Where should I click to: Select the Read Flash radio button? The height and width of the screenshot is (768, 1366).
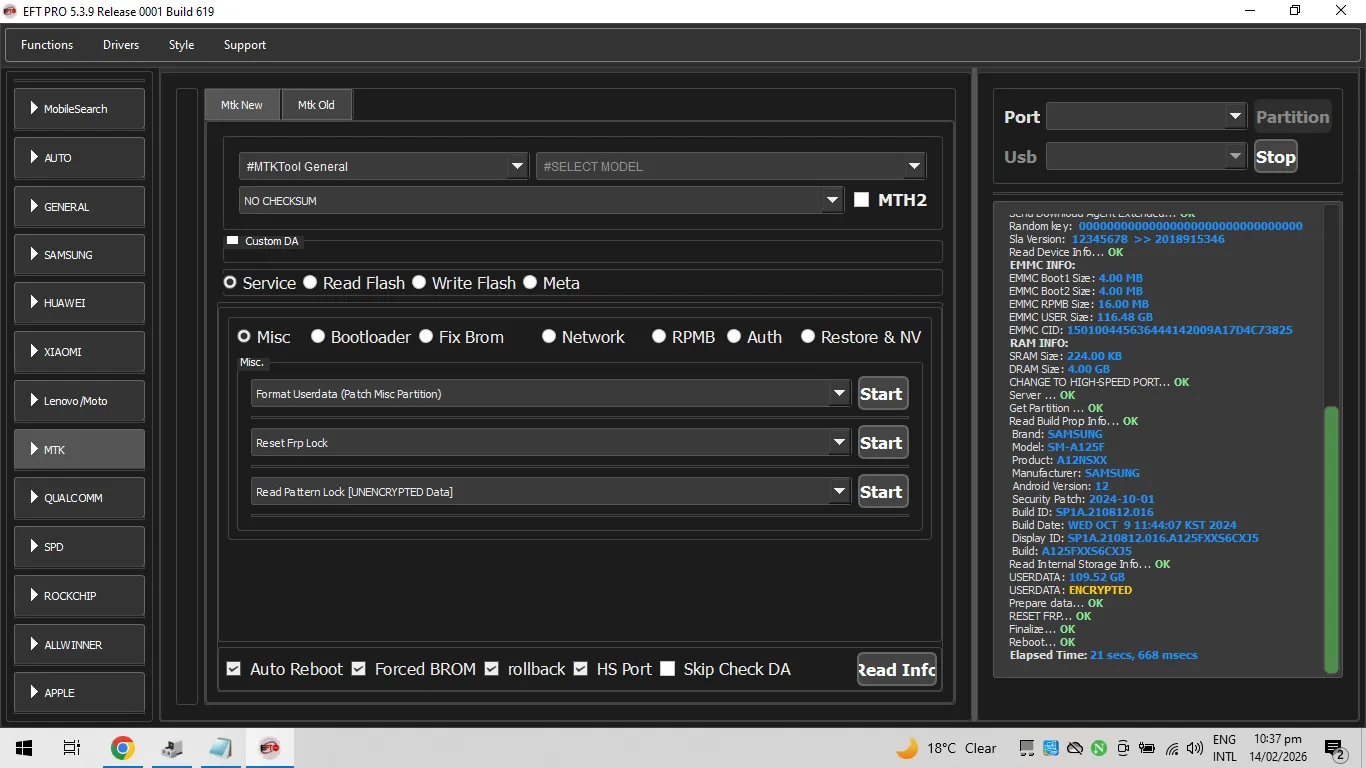click(310, 283)
